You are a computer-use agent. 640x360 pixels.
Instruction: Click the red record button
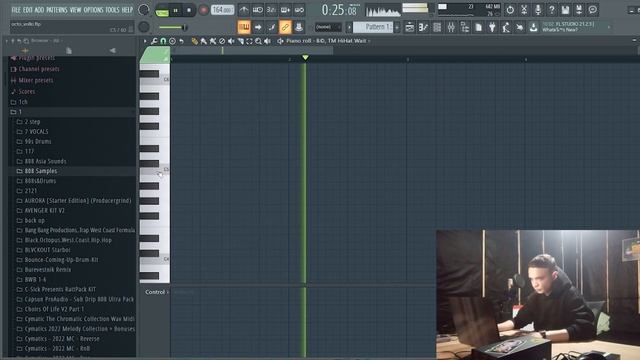(203, 10)
